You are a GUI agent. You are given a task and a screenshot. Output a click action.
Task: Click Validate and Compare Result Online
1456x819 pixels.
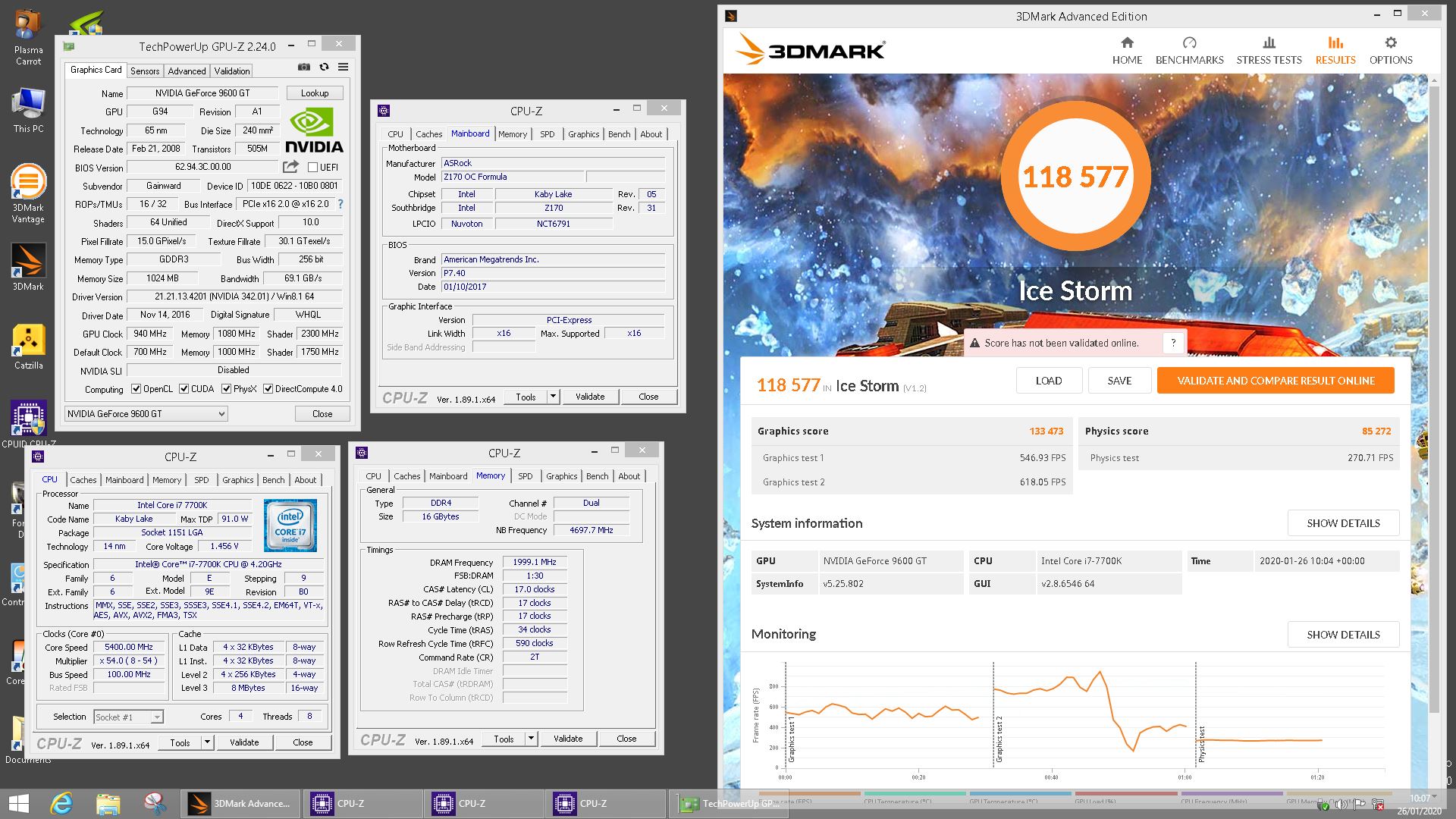pos(1276,381)
